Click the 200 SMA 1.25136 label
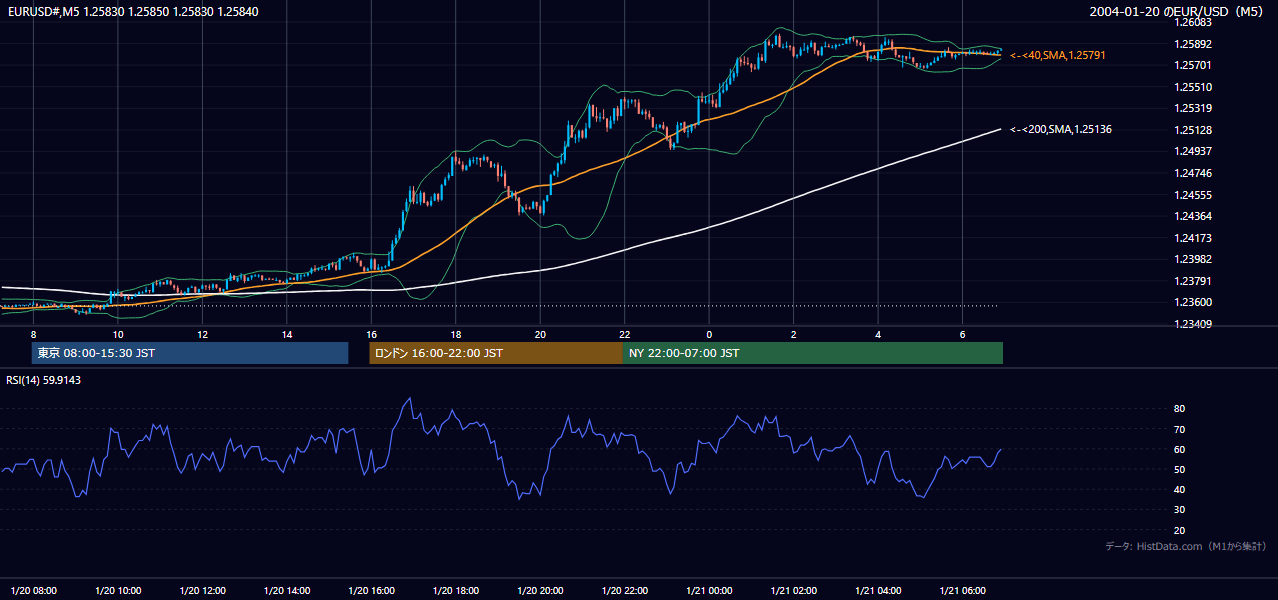 [x=1061, y=130]
